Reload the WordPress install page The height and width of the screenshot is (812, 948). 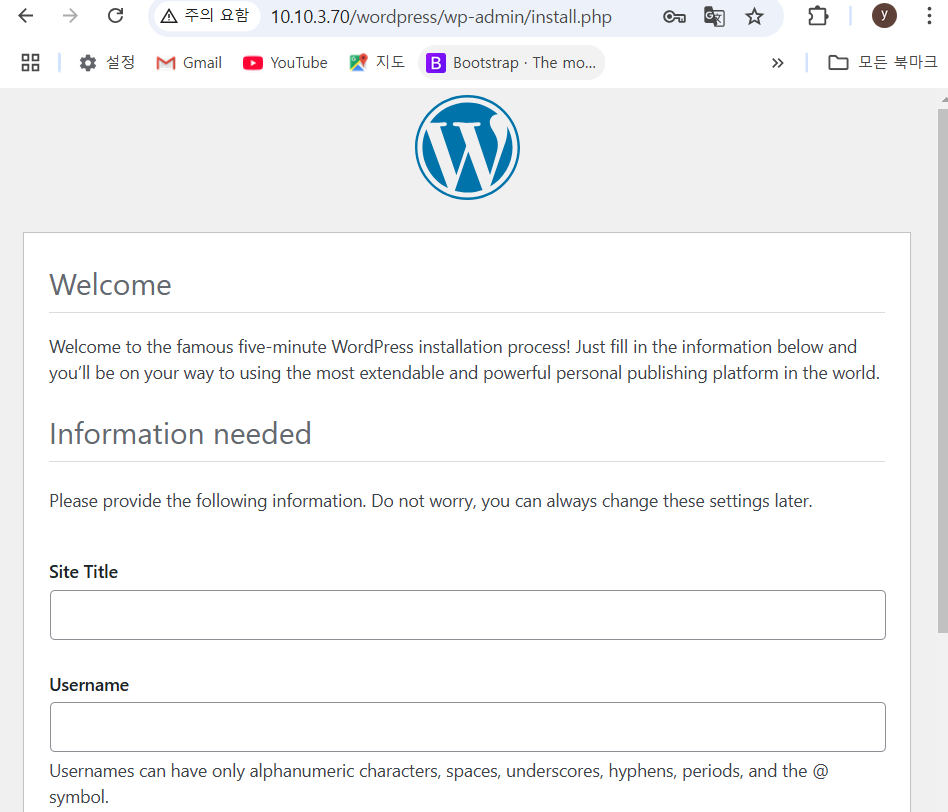(x=115, y=16)
